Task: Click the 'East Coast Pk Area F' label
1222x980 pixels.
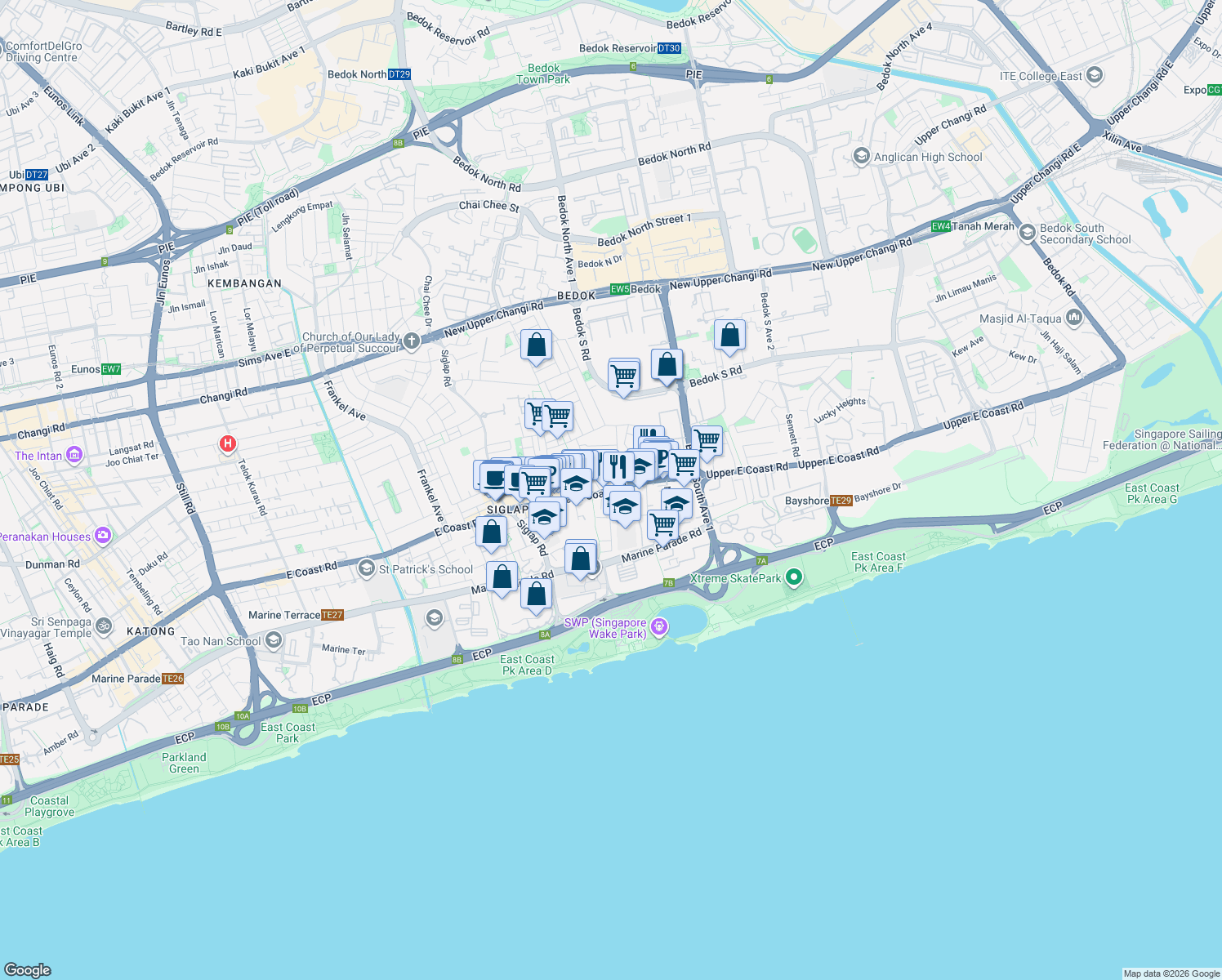Action: point(878,562)
